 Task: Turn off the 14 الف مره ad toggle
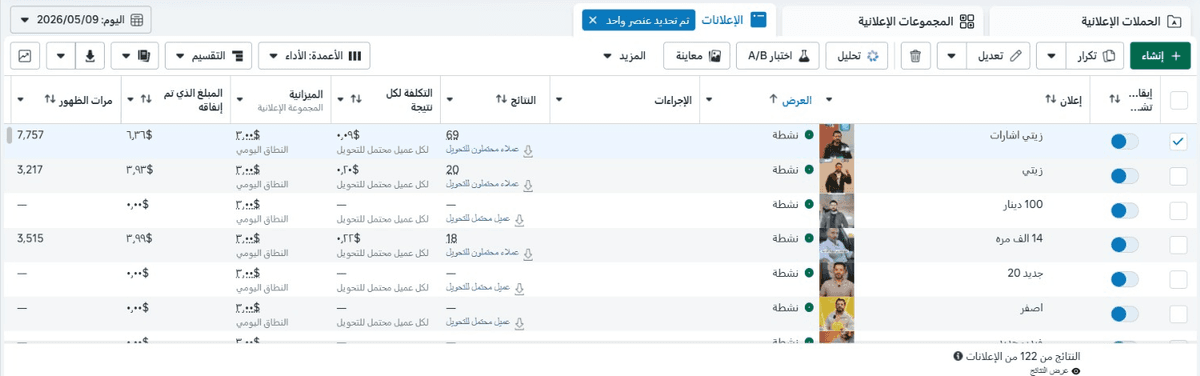(1125, 244)
